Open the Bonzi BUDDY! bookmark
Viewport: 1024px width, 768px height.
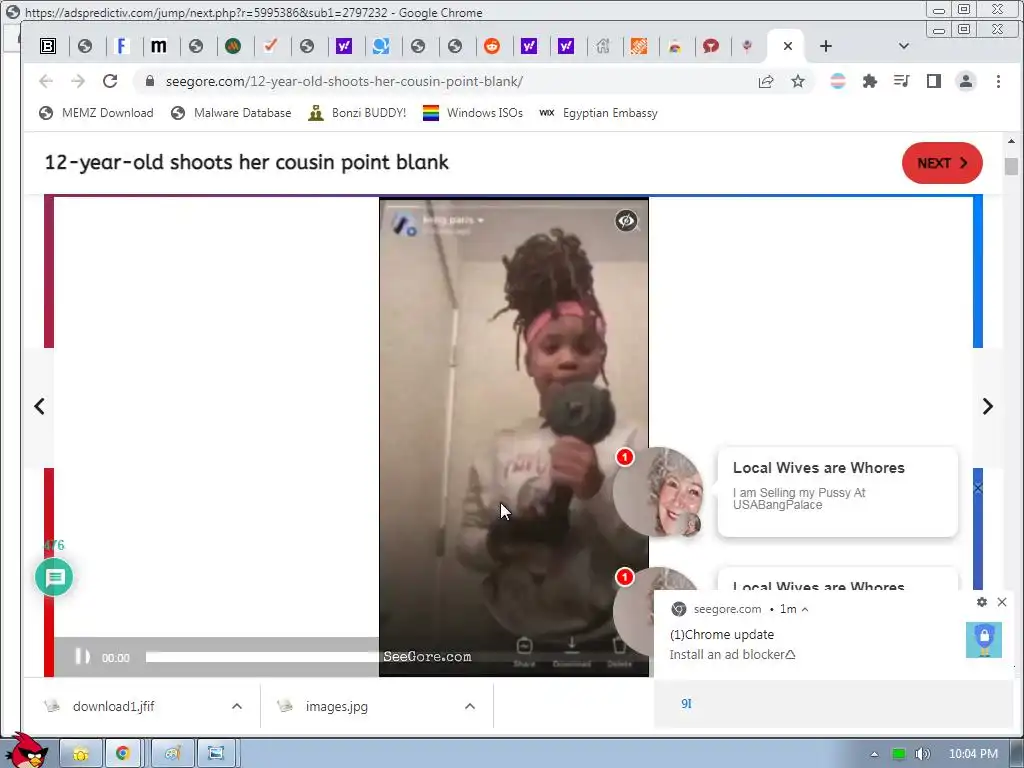[x=357, y=113]
